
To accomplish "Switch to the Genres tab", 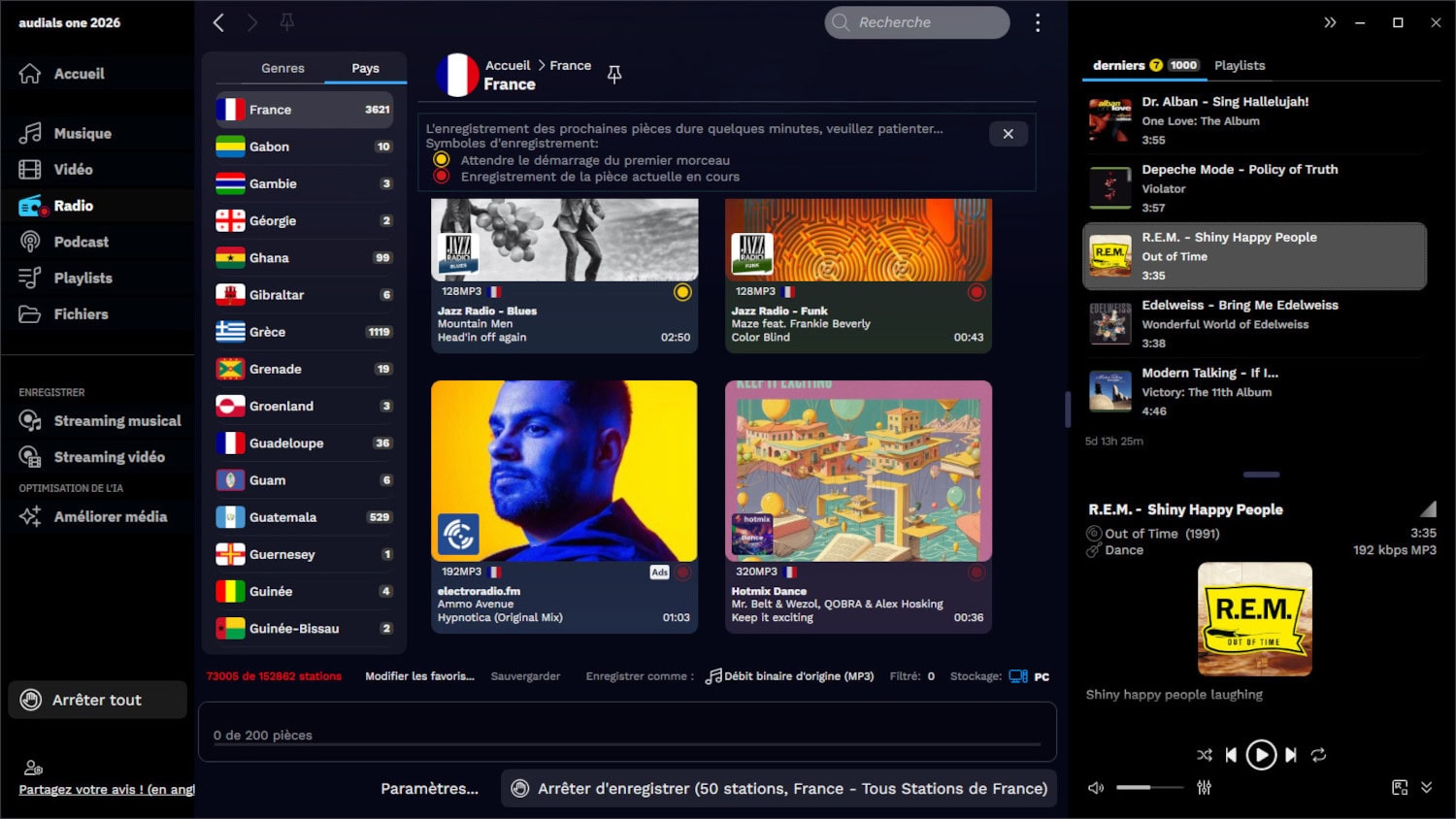I will (282, 68).
